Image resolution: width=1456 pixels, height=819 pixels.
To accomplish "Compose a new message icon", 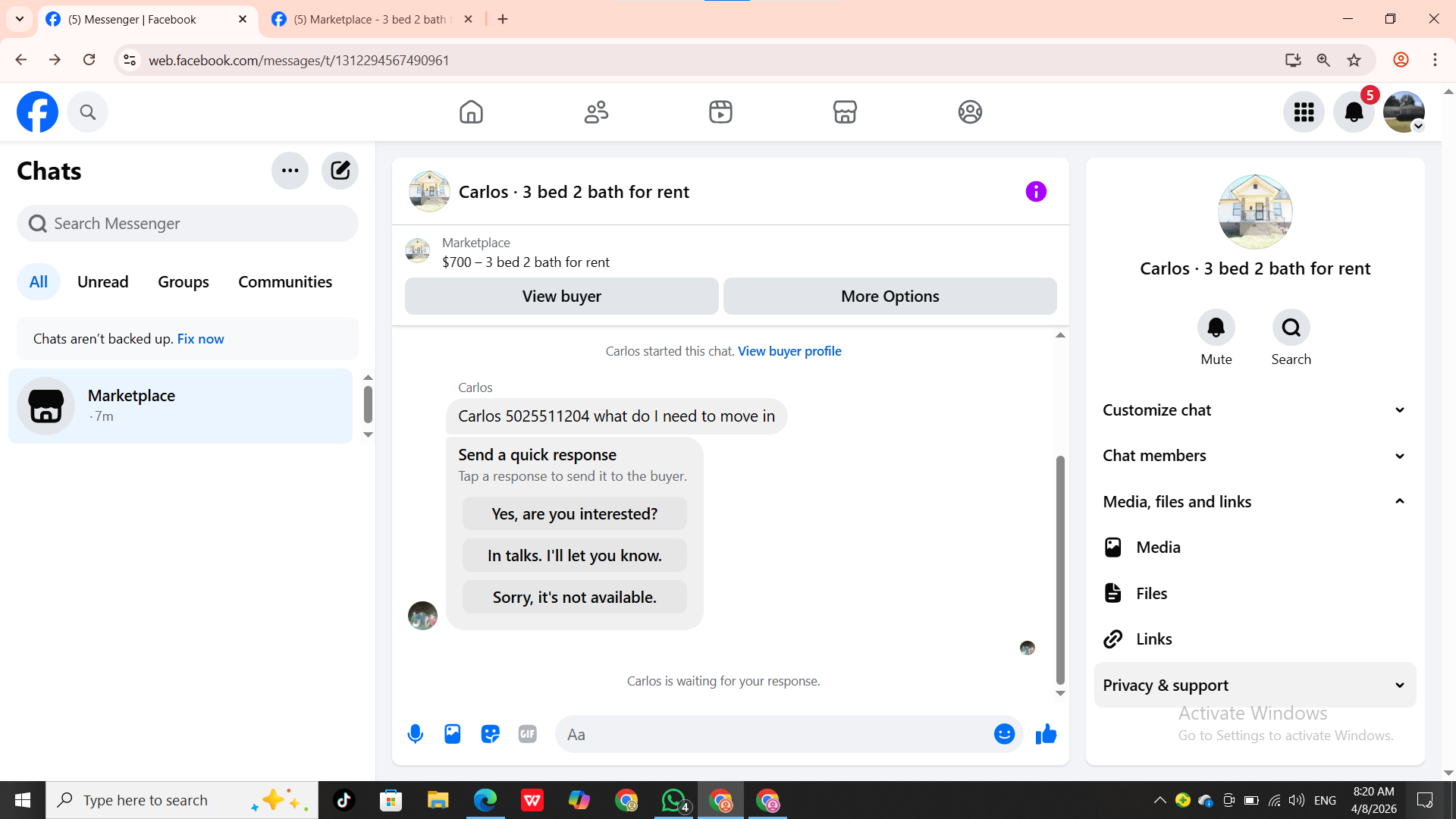I will tap(340, 171).
